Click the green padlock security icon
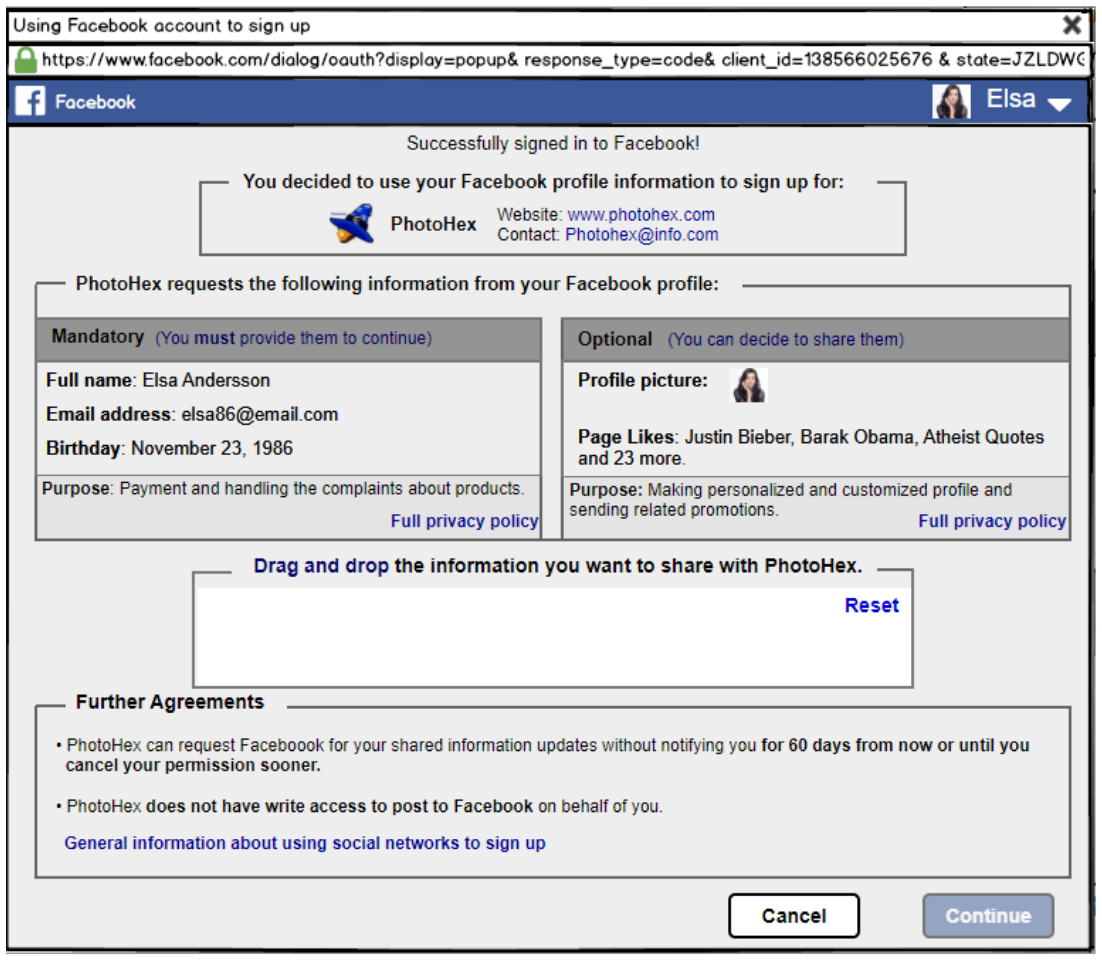The height and width of the screenshot is (960, 1102). coord(25,60)
